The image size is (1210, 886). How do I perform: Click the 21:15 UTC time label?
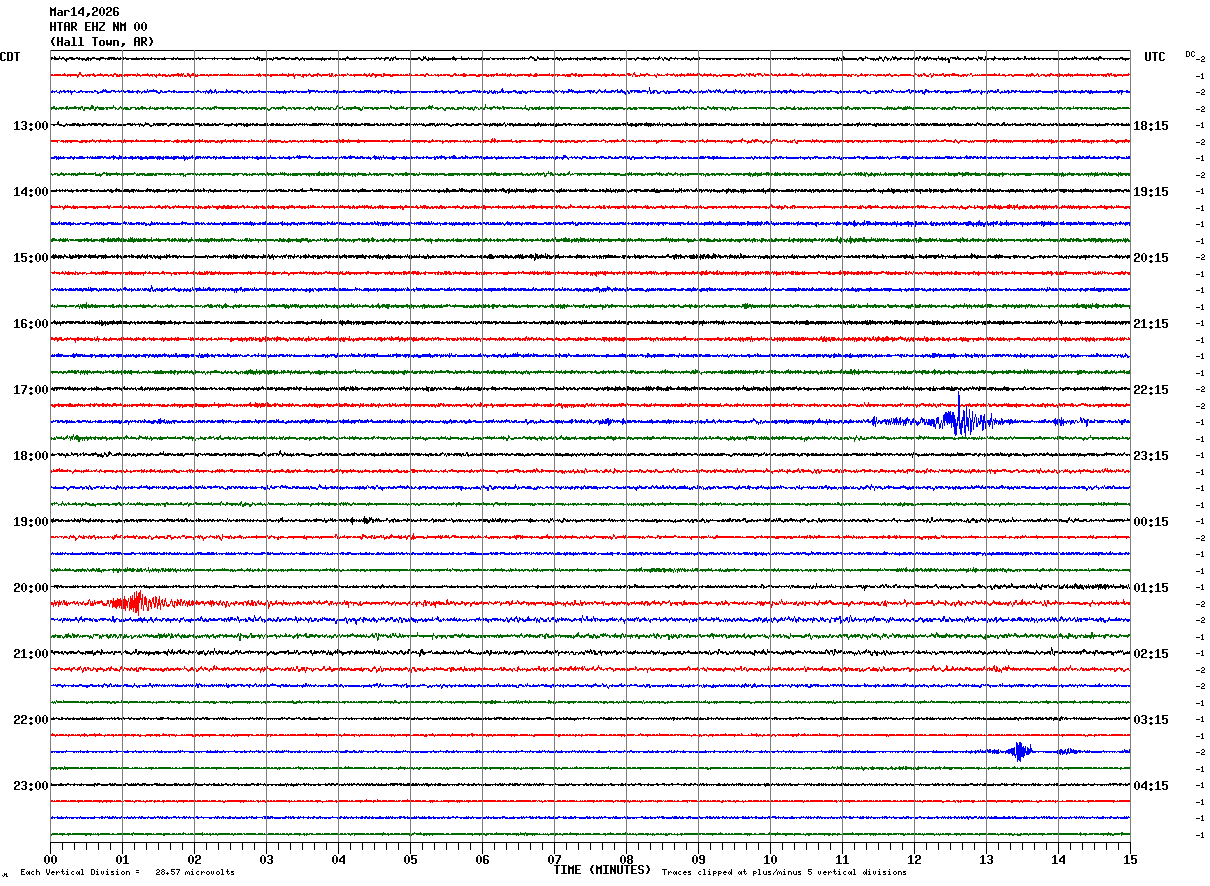pyautogui.click(x=1151, y=324)
